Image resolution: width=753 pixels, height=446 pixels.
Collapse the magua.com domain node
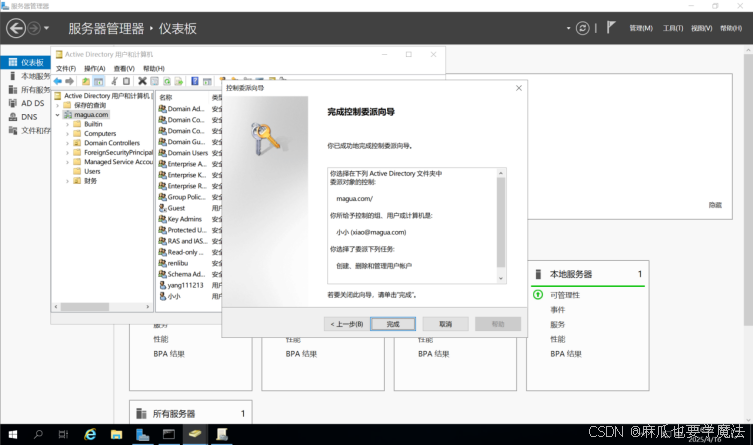click(58, 115)
